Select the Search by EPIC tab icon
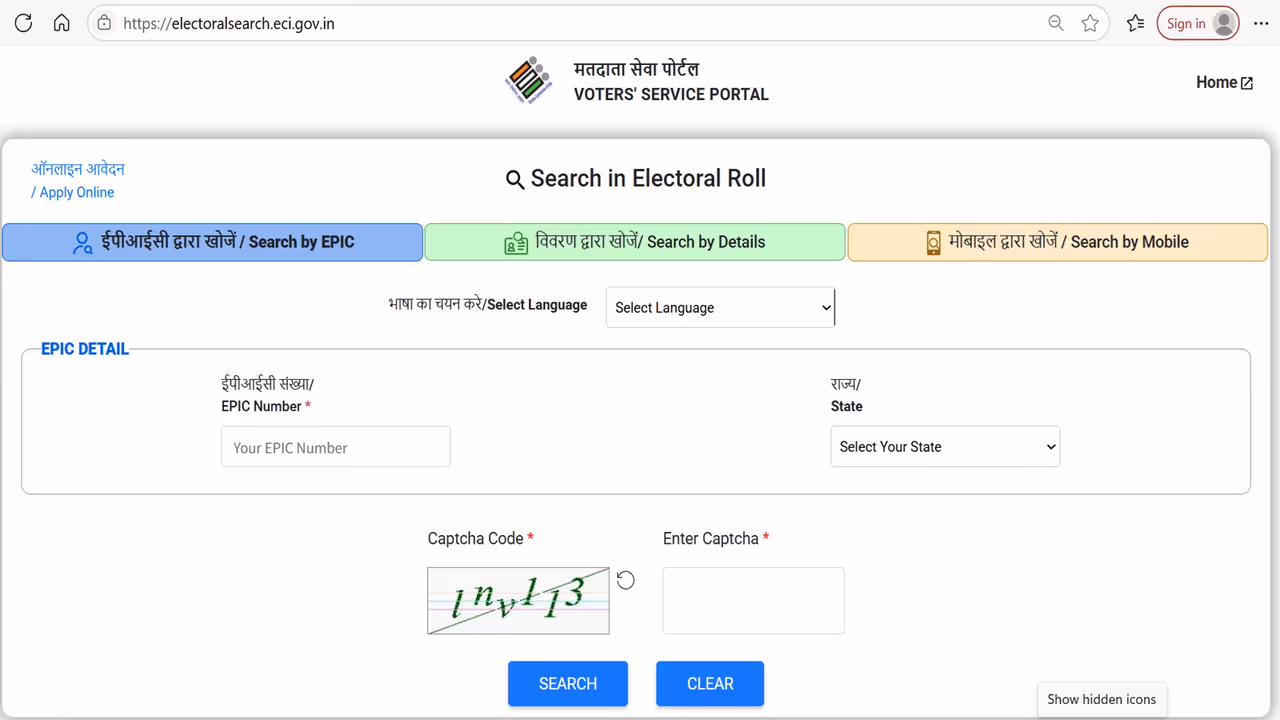The height and width of the screenshot is (720, 1280). tap(83, 242)
